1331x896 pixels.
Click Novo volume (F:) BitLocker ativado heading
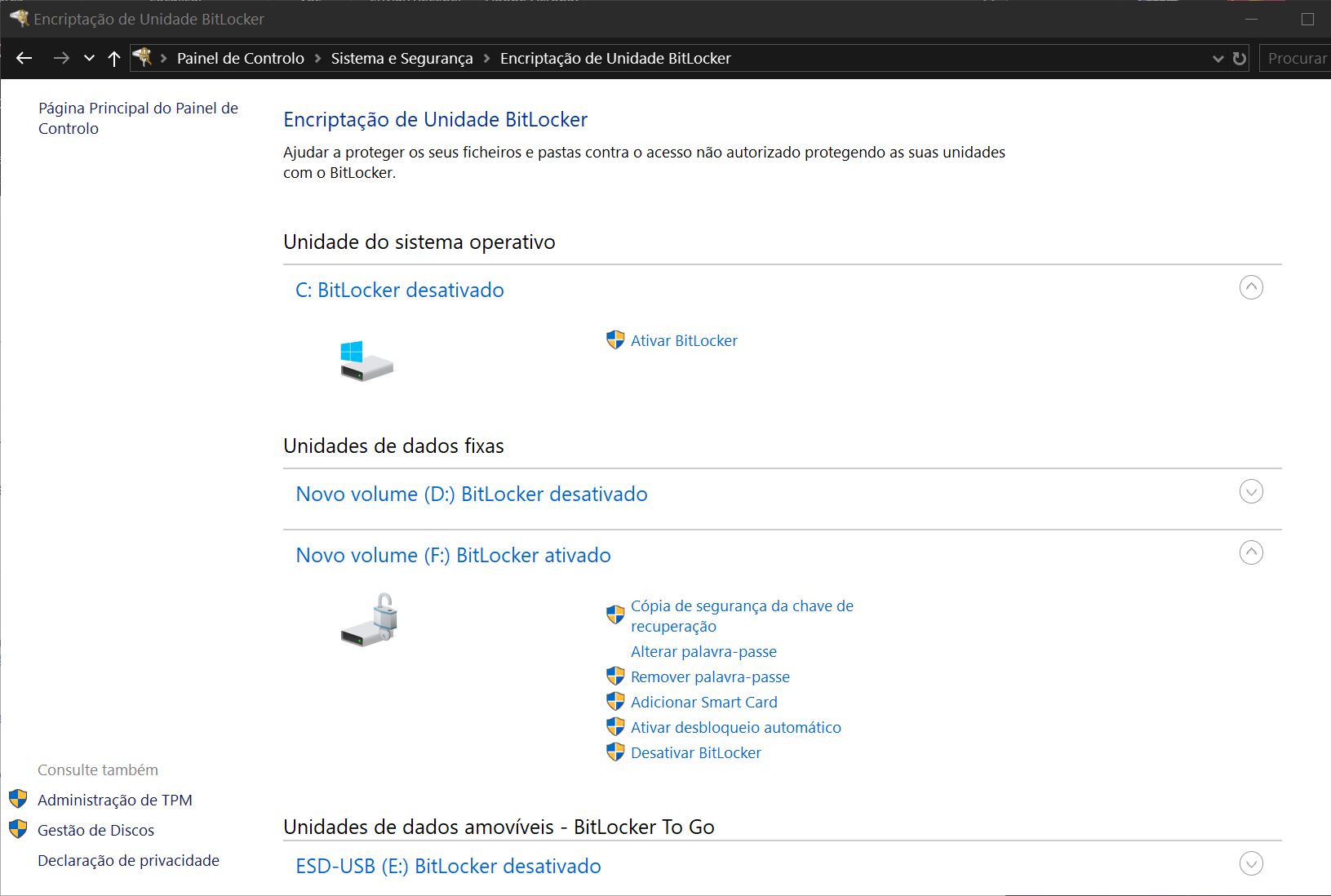coord(453,555)
